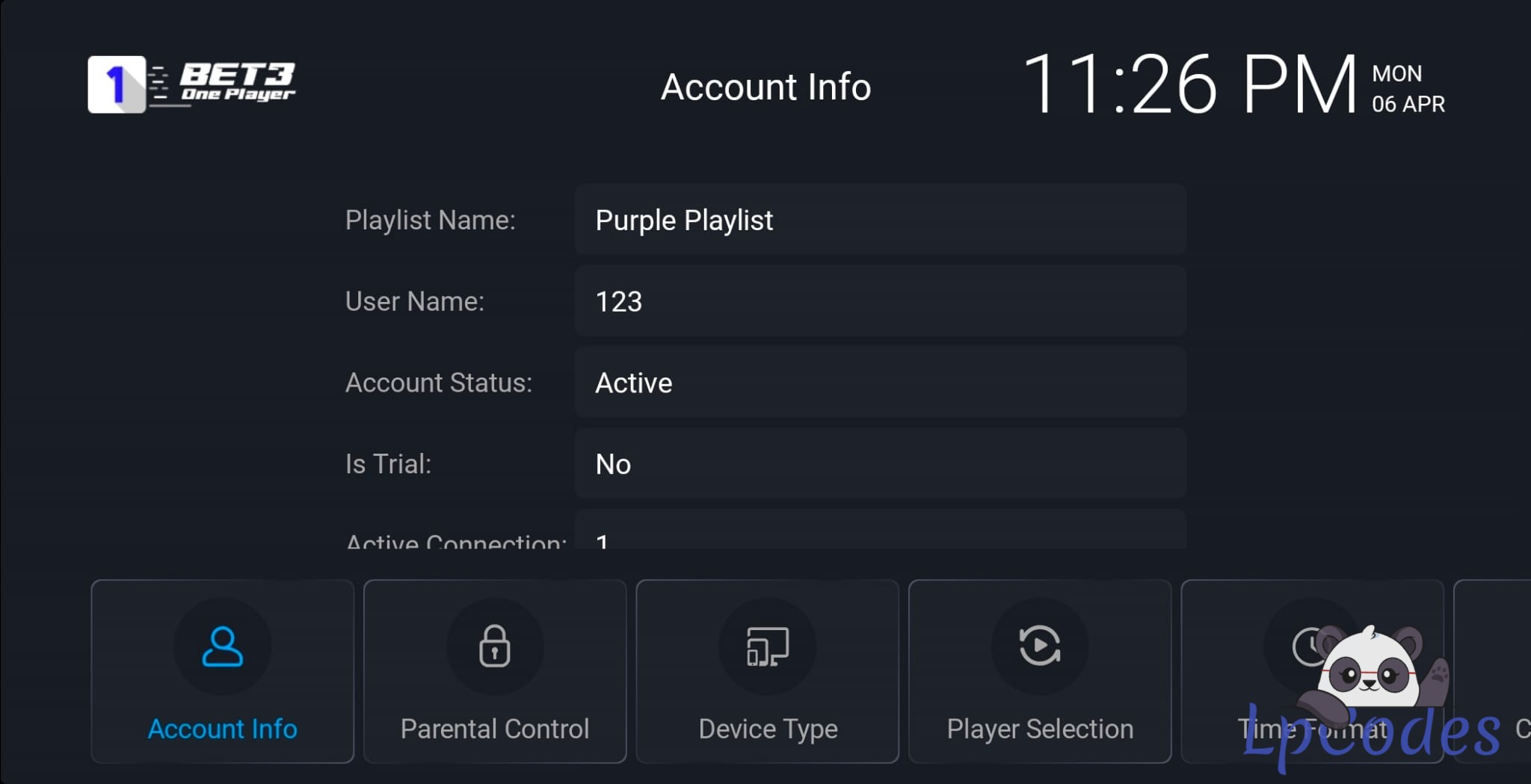This screenshot has width=1531, height=784.
Task: Click the Player Selection play-refresh icon
Action: pyautogui.click(x=1039, y=646)
